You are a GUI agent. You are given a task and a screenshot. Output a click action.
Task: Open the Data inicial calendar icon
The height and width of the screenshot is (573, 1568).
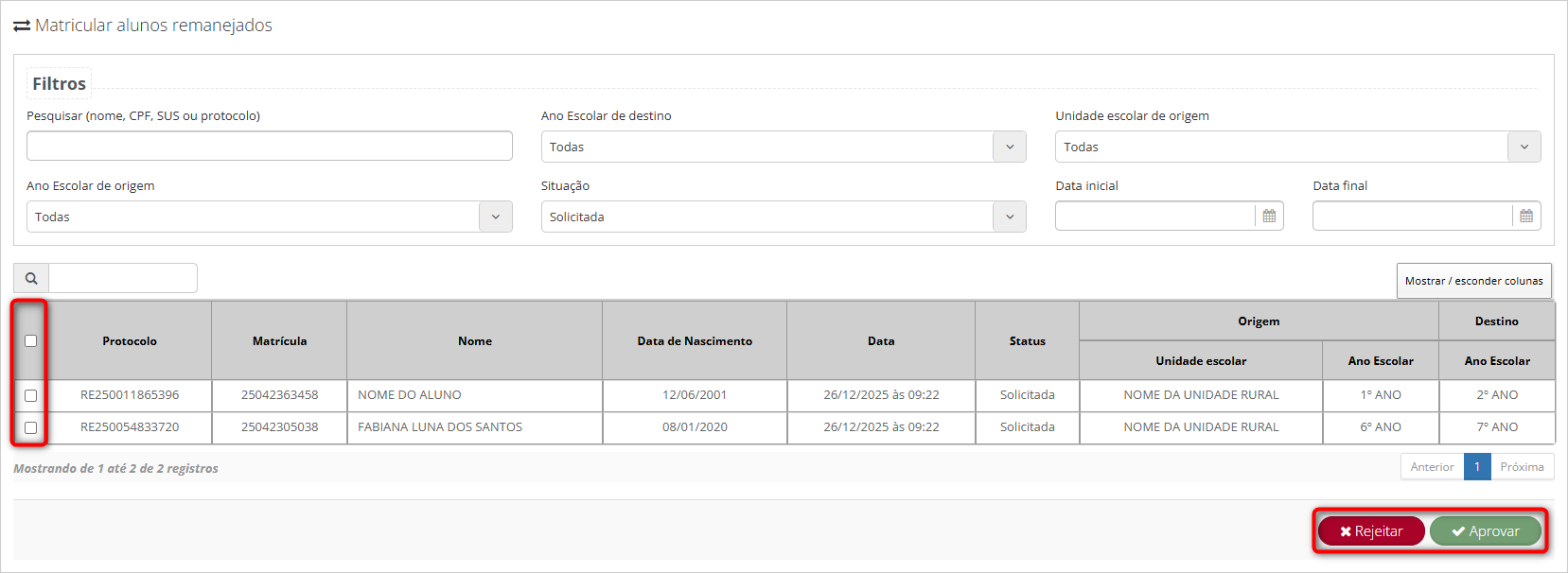(x=1269, y=217)
